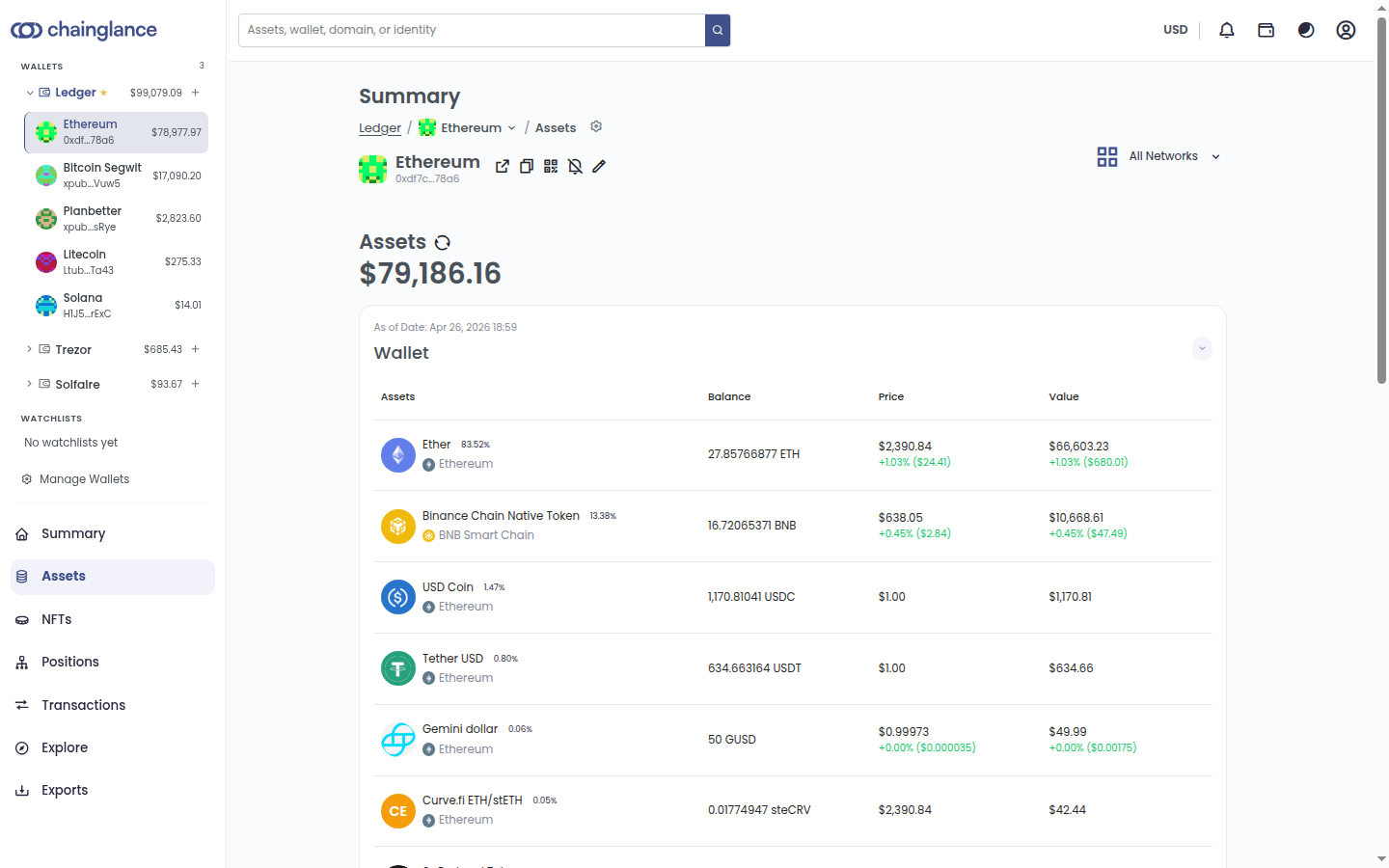
Task: Open the notifications bell
Action: [1227, 30]
